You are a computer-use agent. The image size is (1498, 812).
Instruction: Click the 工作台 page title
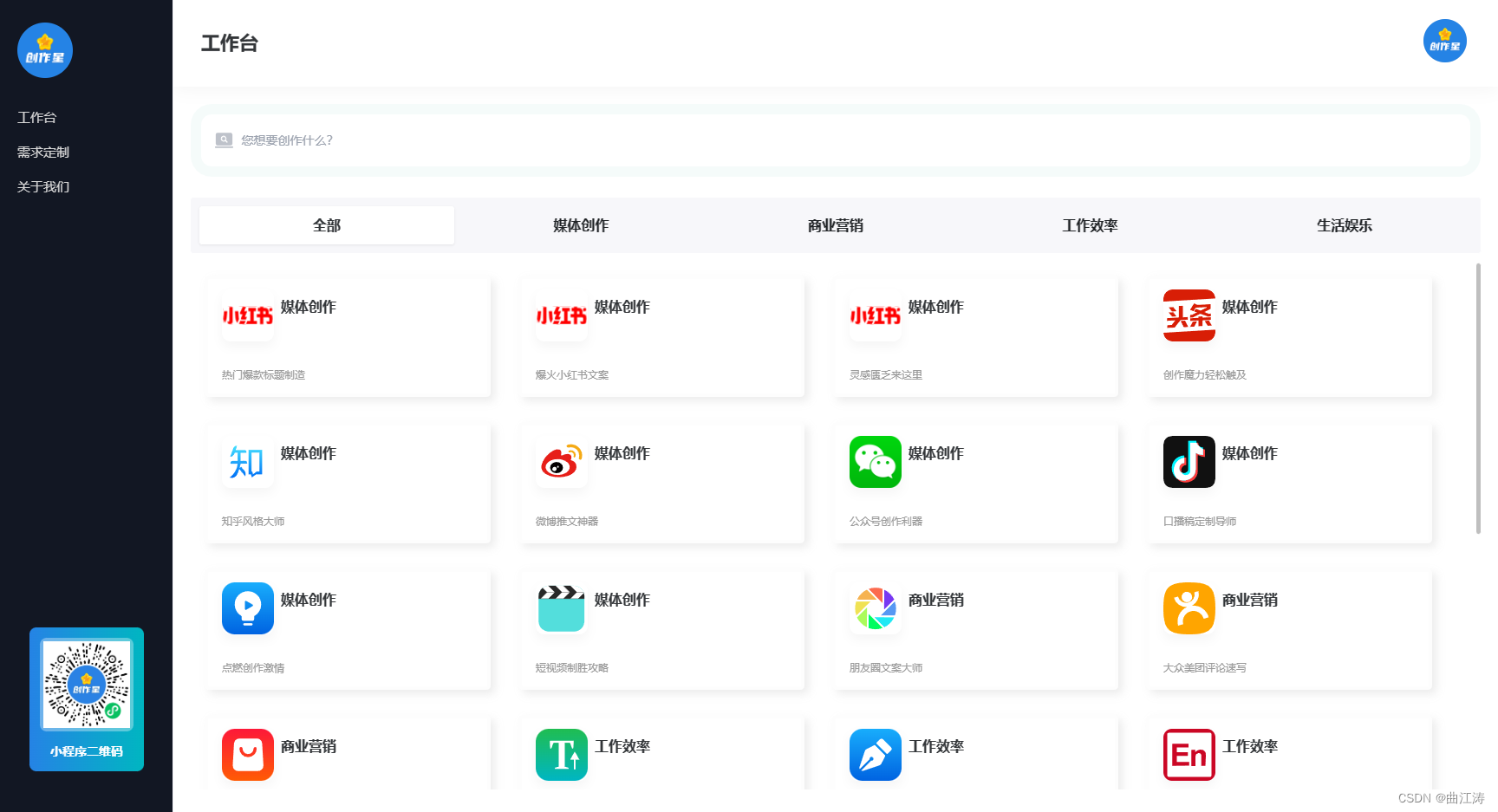(x=230, y=43)
